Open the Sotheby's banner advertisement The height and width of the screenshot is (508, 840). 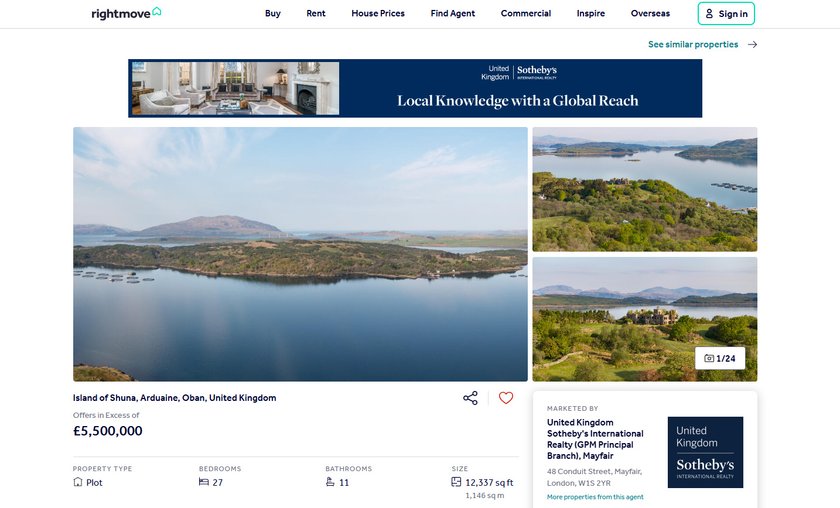tap(415, 88)
